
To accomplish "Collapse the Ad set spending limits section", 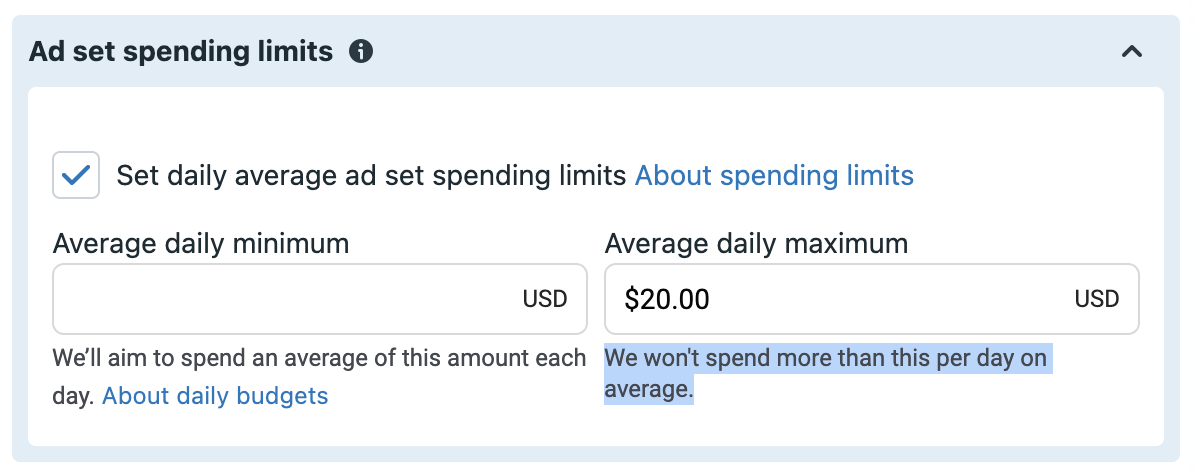I will (1132, 52).
